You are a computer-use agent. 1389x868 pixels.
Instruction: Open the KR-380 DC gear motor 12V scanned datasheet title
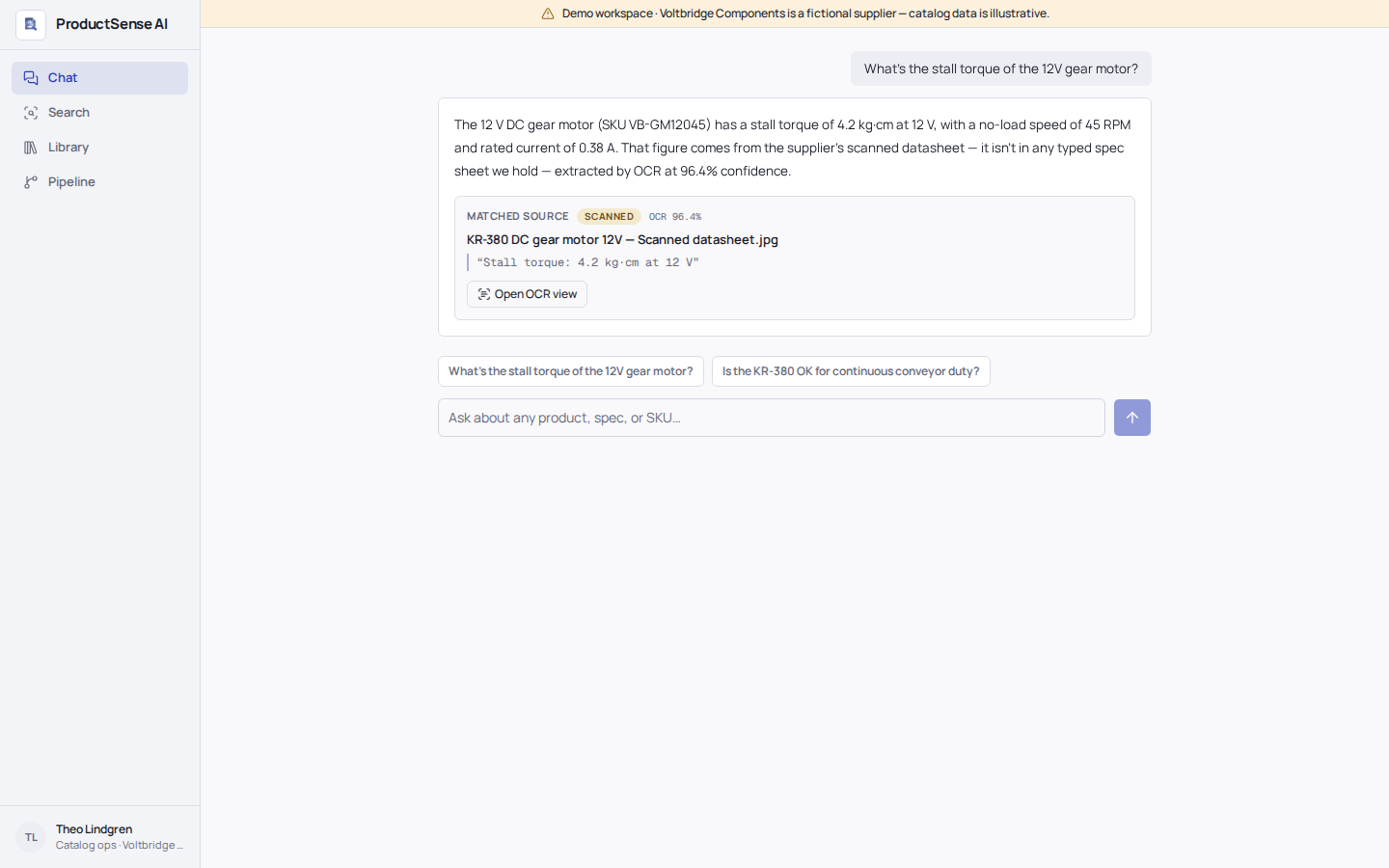click(622, 240)
